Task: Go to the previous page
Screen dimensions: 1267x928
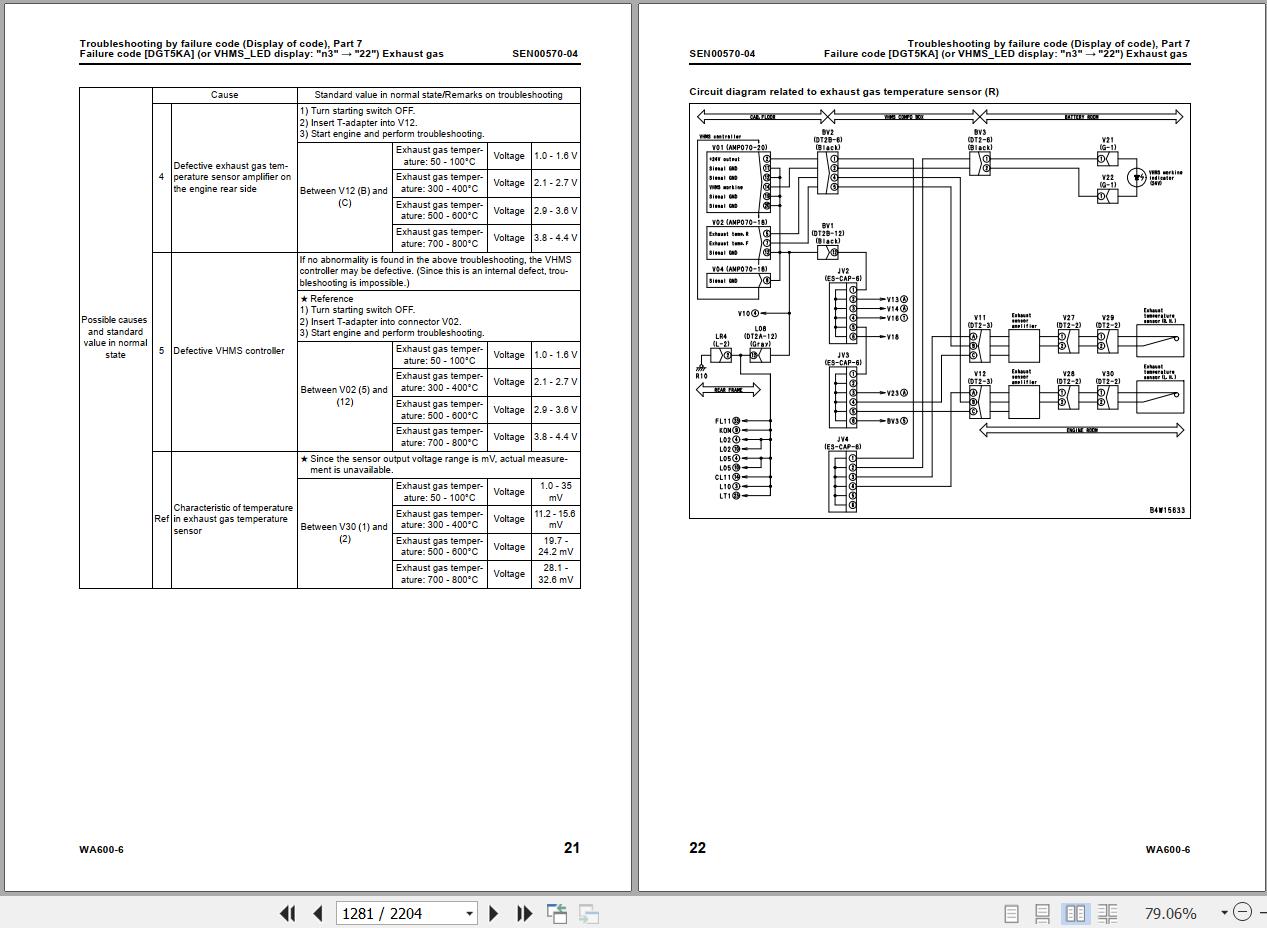Action: coord(318,913)
